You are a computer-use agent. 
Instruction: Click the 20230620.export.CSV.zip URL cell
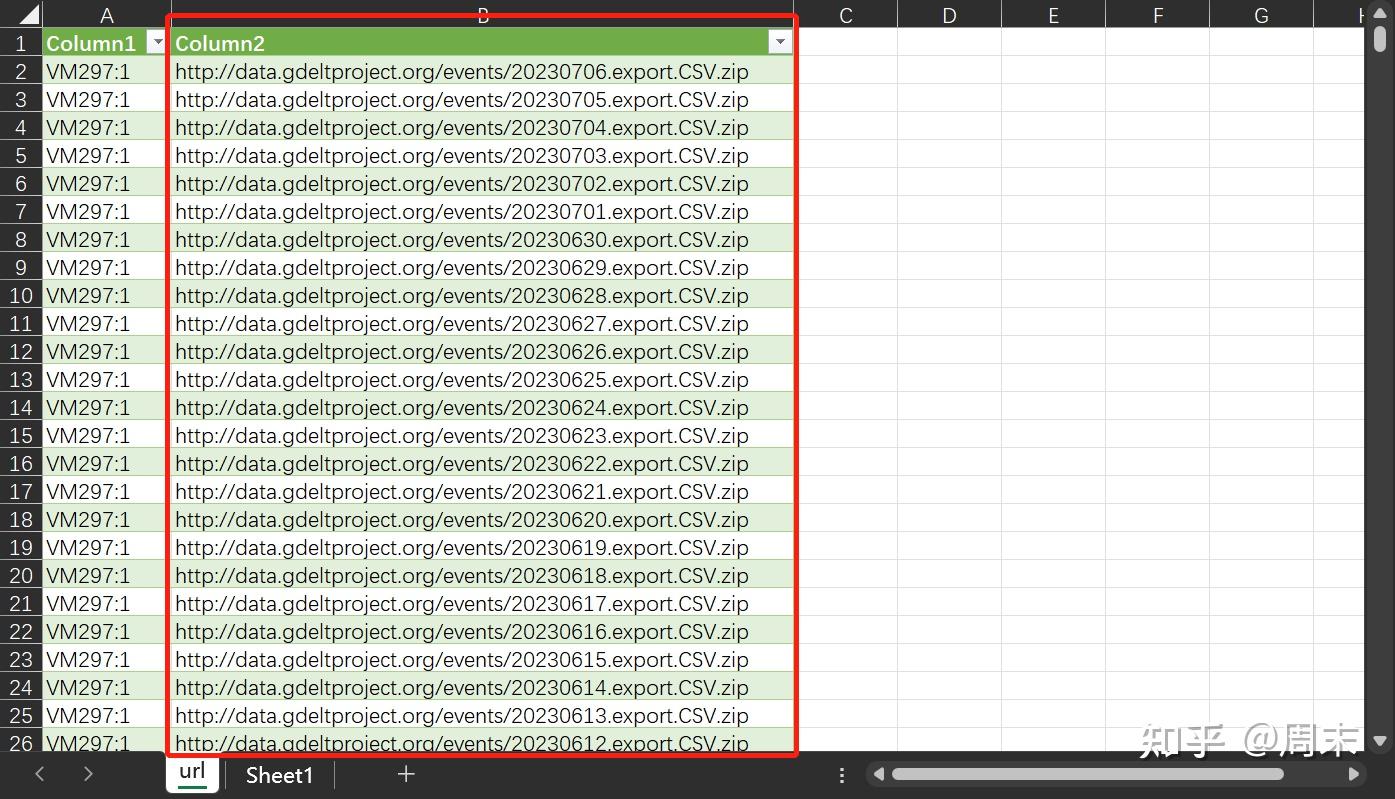[483, 519]
